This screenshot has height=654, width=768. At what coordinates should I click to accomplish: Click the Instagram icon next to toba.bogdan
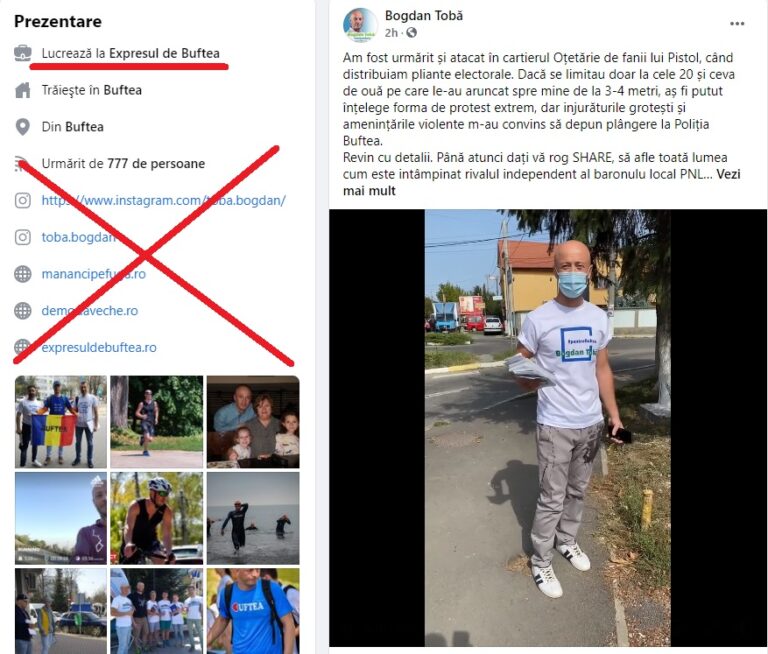tap(23, 237)
